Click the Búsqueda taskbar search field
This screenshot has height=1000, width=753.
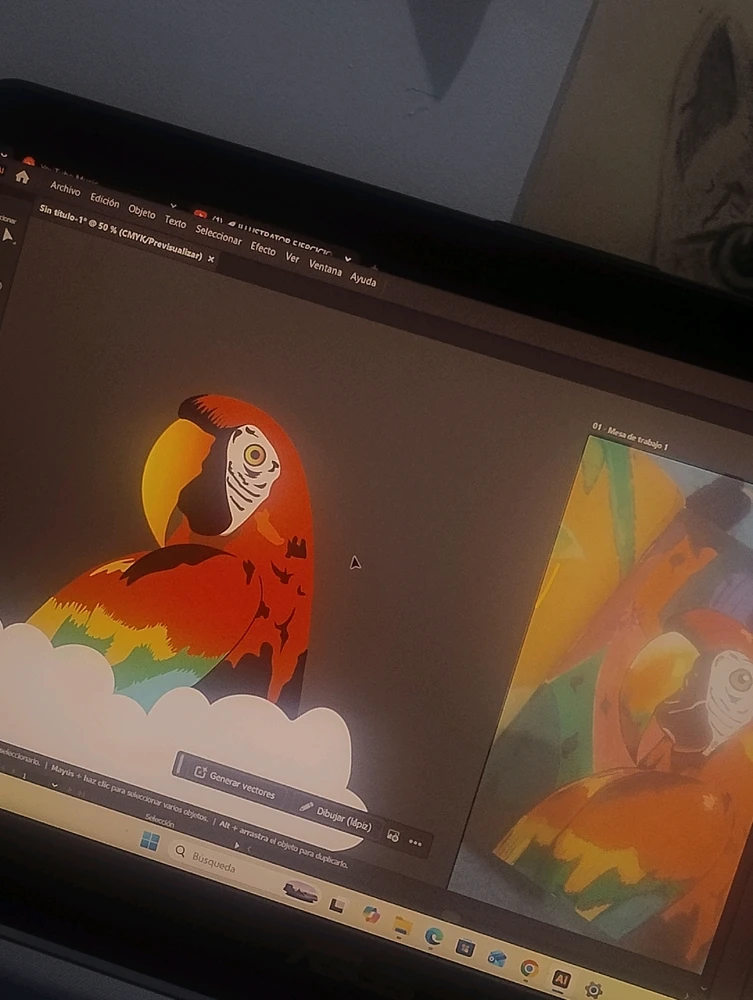(212, 863)
